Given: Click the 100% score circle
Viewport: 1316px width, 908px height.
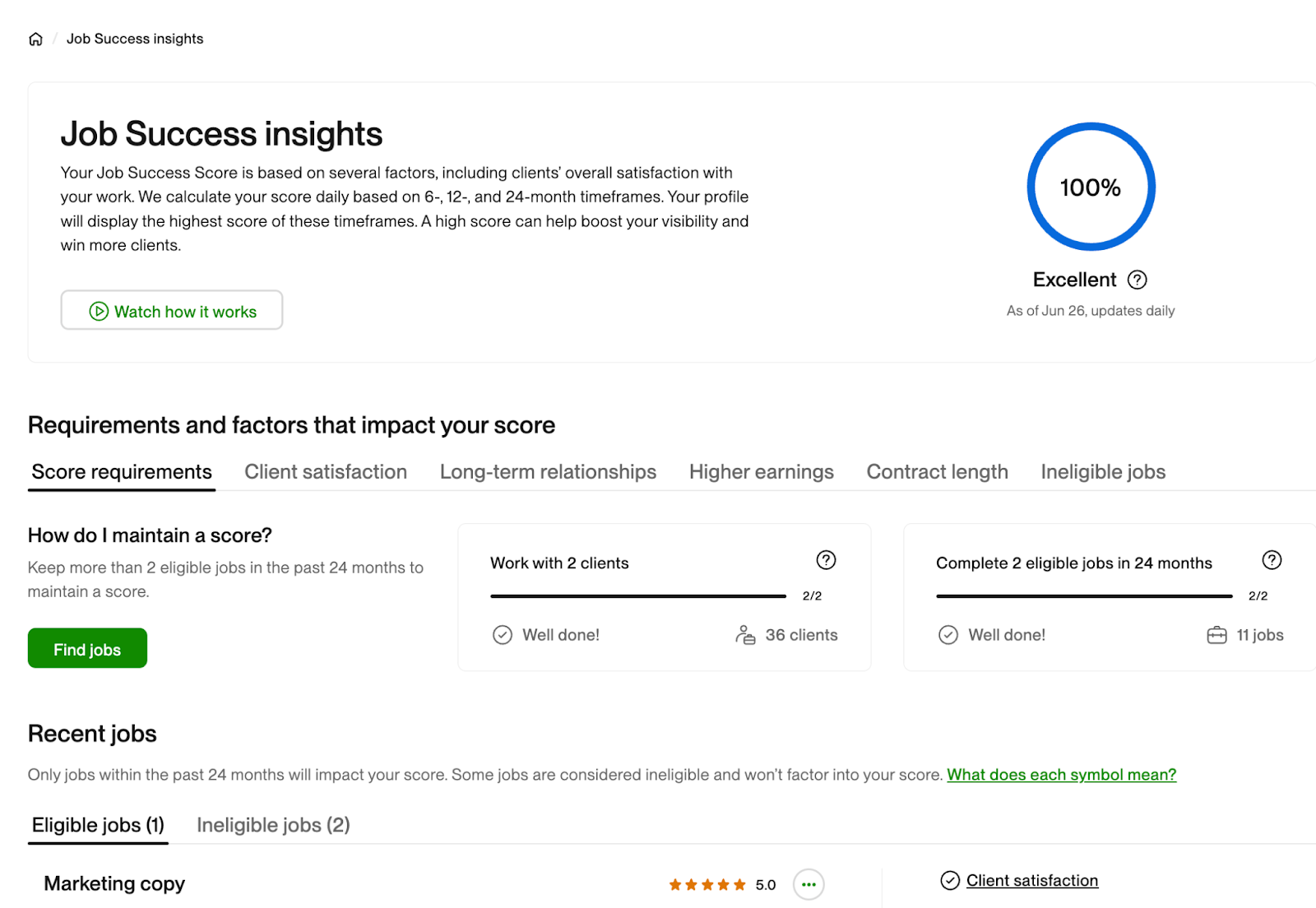Looking at the screenshot, I should [x=1091, y=188].
